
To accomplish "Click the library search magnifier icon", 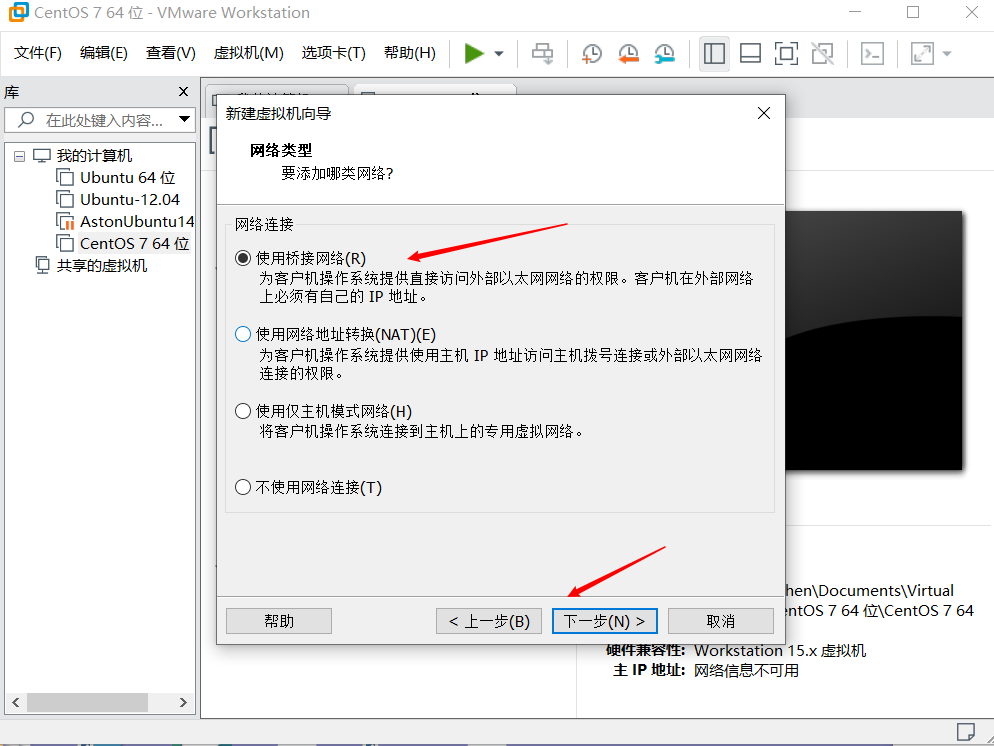I will [x=26, y=119].
